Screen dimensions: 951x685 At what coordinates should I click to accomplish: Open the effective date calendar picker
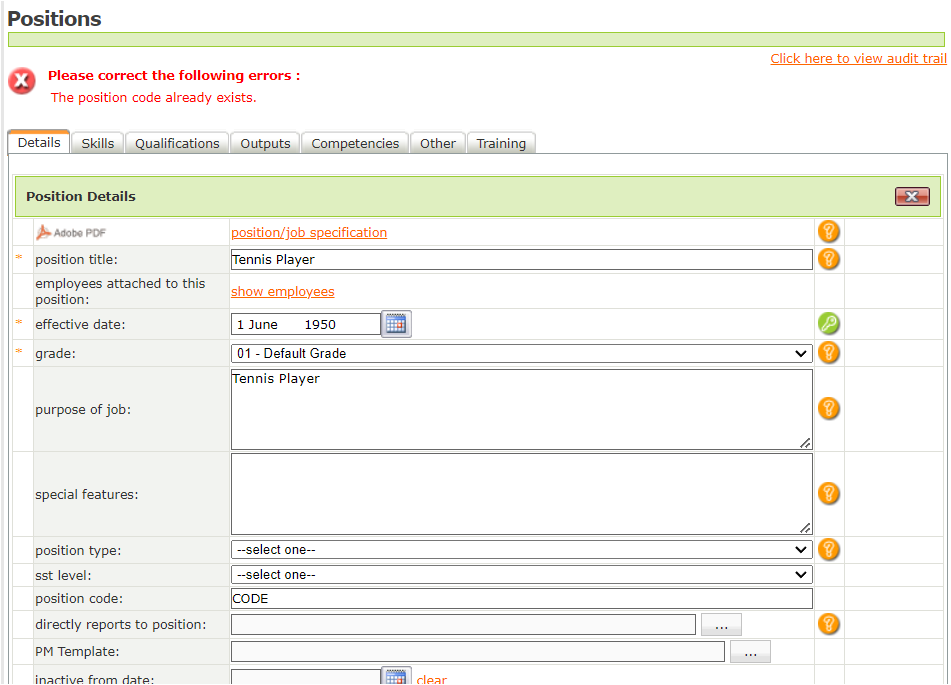click(397, 324)
